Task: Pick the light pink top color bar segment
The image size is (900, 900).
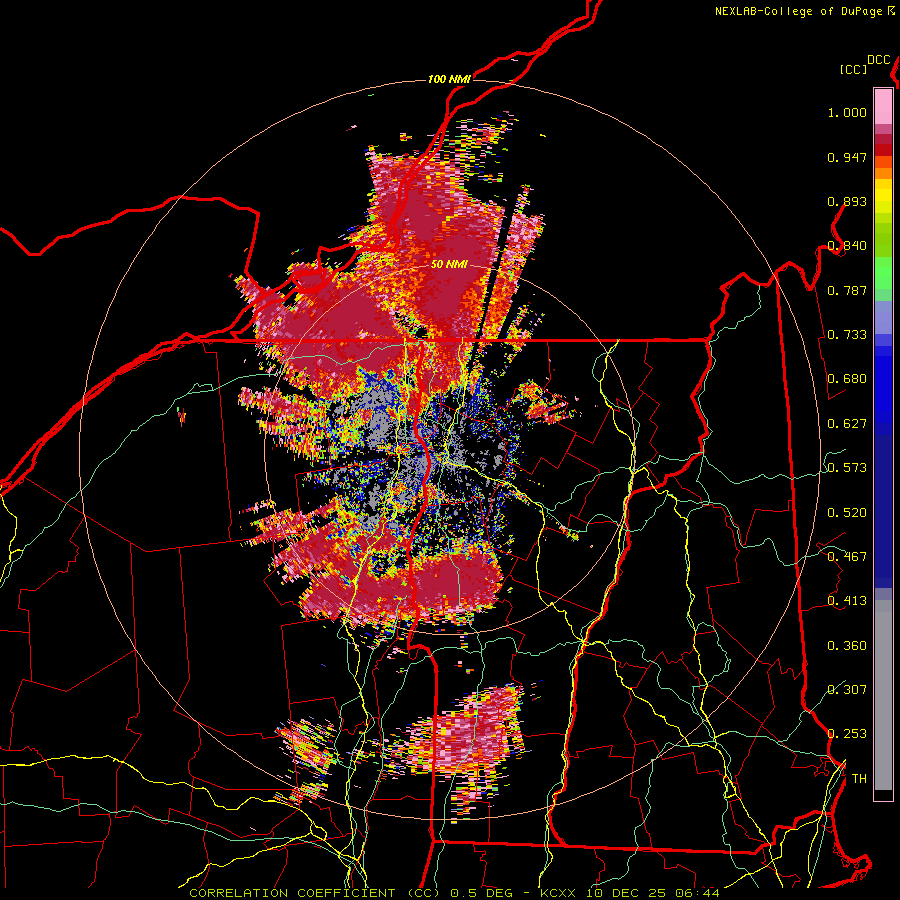Action: click(883, 106)
